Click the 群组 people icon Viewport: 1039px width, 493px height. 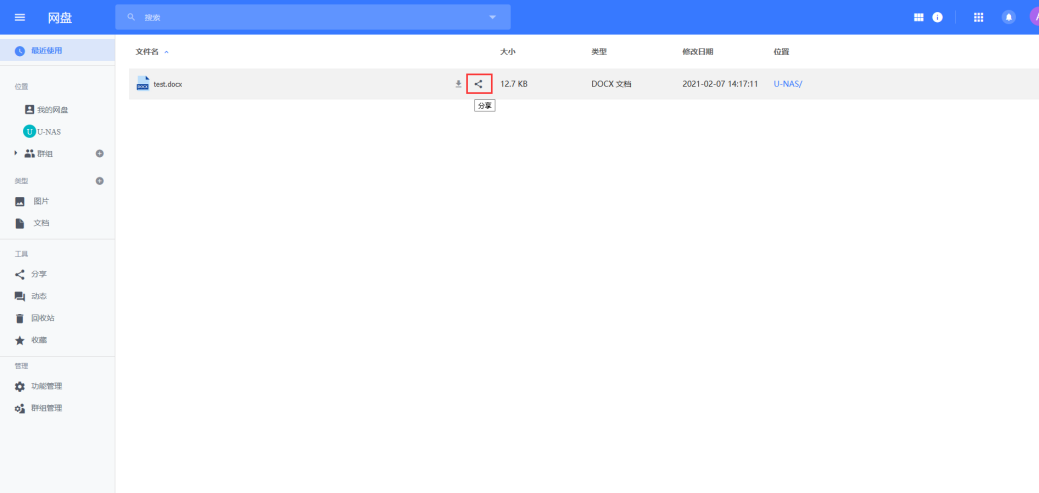[29, 154]
